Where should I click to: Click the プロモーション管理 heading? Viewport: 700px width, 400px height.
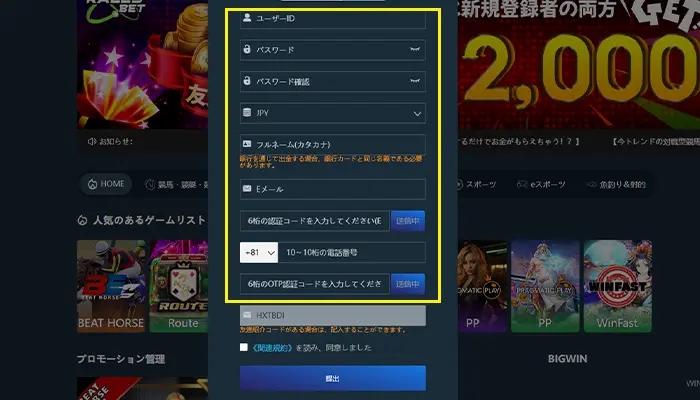coord(121,359)
